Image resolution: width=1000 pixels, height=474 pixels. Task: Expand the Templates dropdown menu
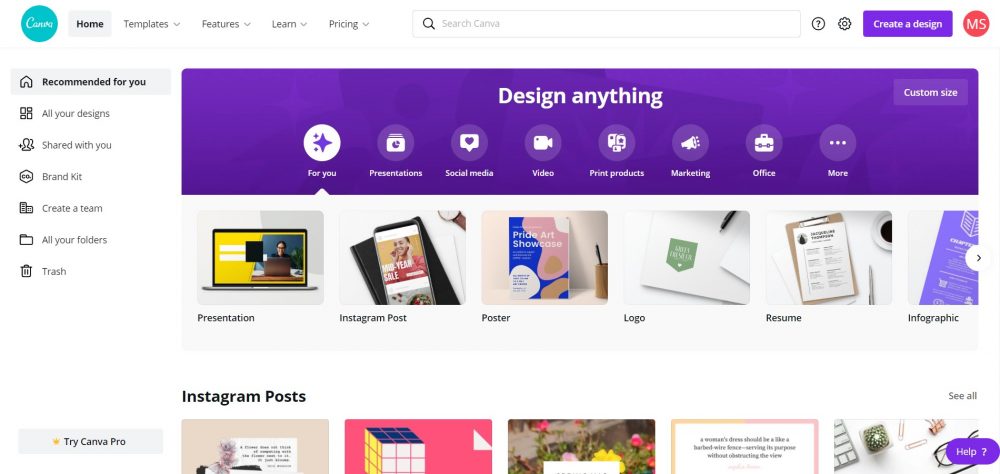click(152, 24)
